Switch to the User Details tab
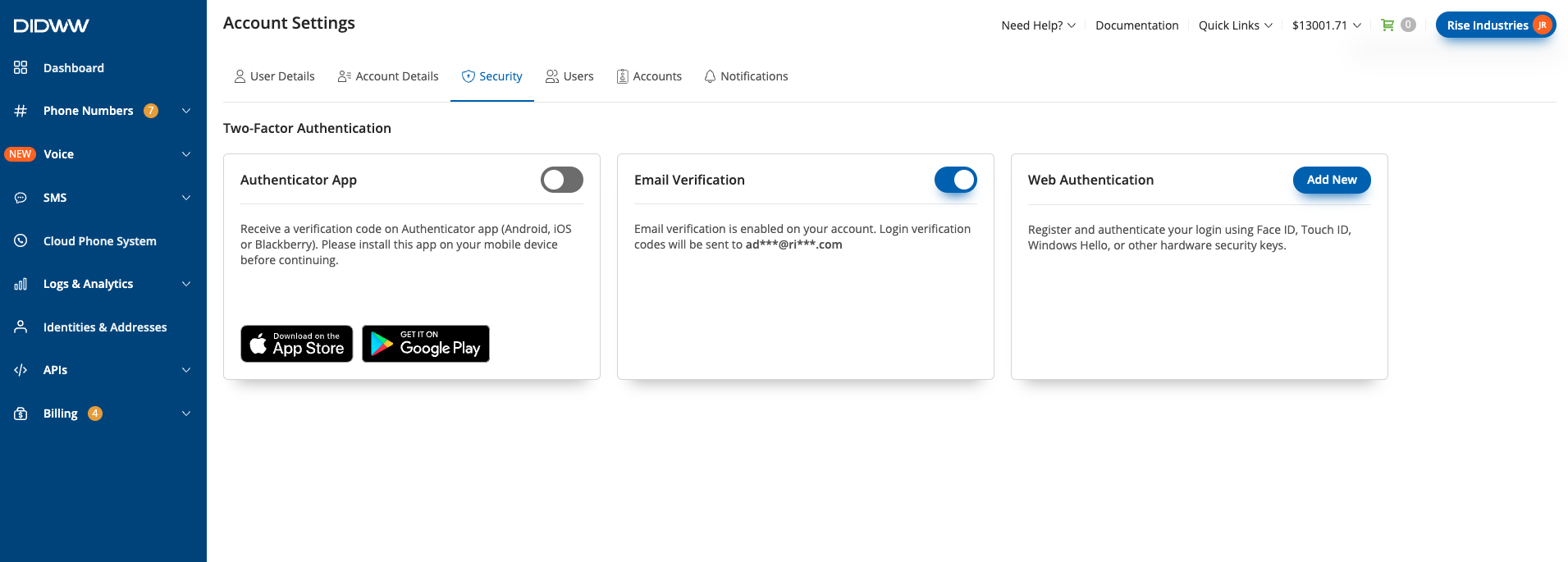This screenshot has height=562, width=1568. click(274, 76)
